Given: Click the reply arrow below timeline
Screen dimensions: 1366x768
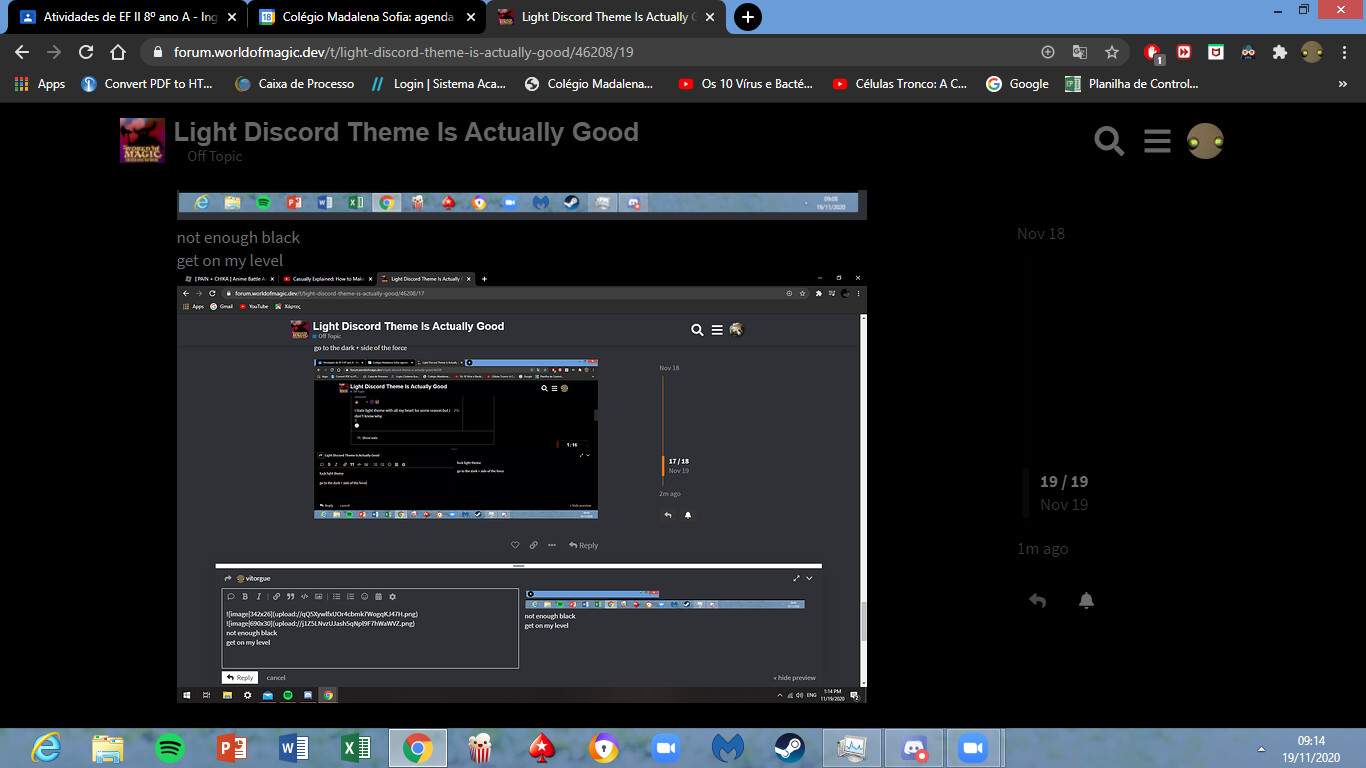Looking at the screenshot, I should (1037, 600).
